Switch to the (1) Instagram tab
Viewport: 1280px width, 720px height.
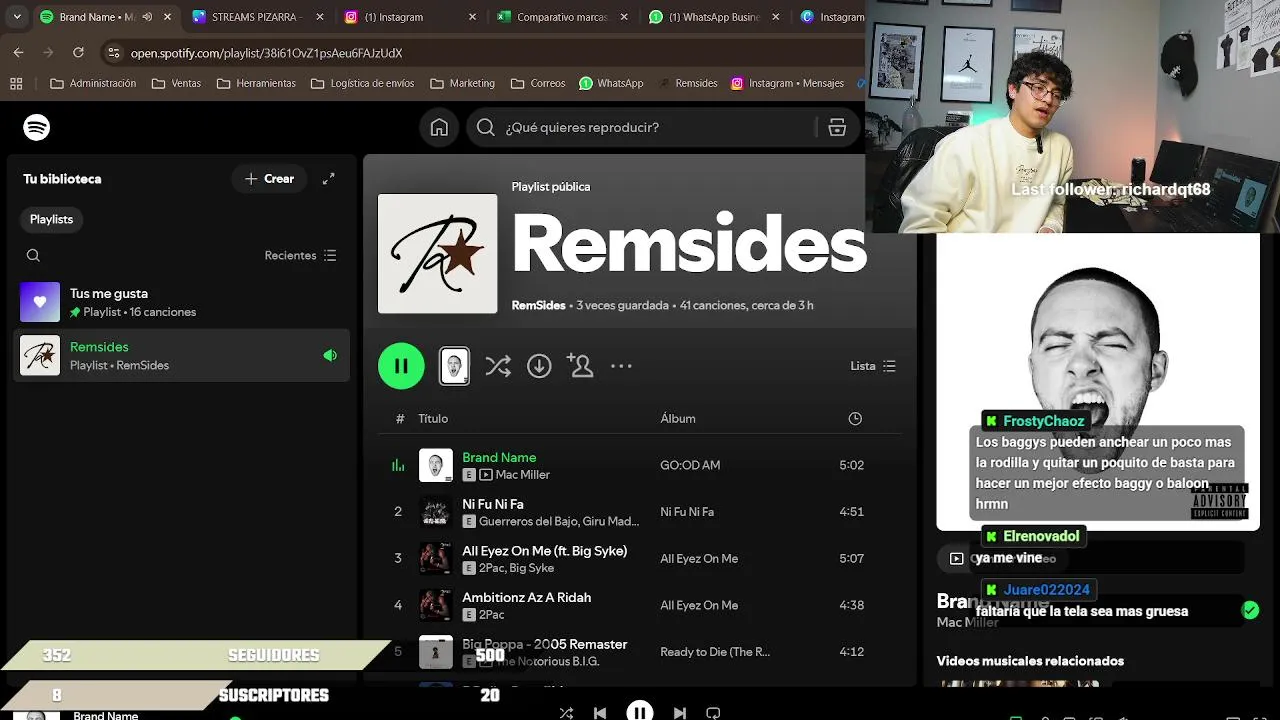407,17
